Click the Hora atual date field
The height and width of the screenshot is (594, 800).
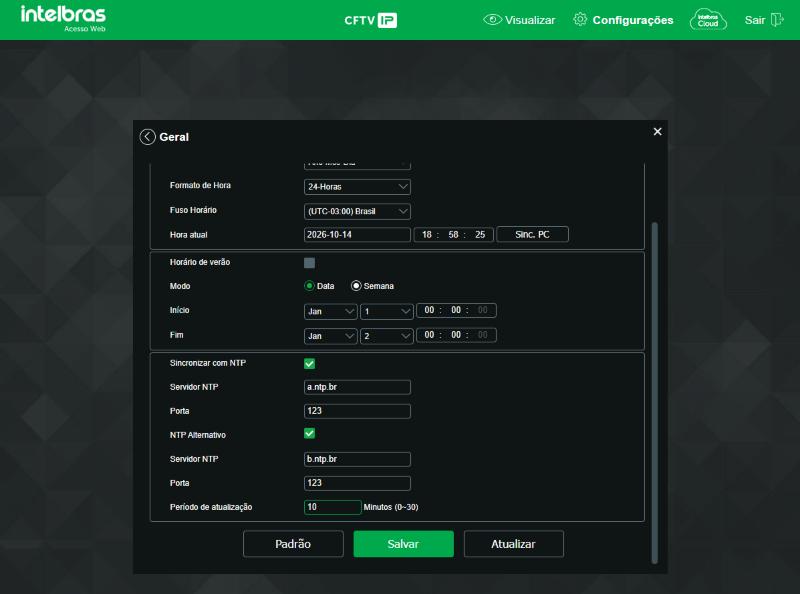[357, 235]
